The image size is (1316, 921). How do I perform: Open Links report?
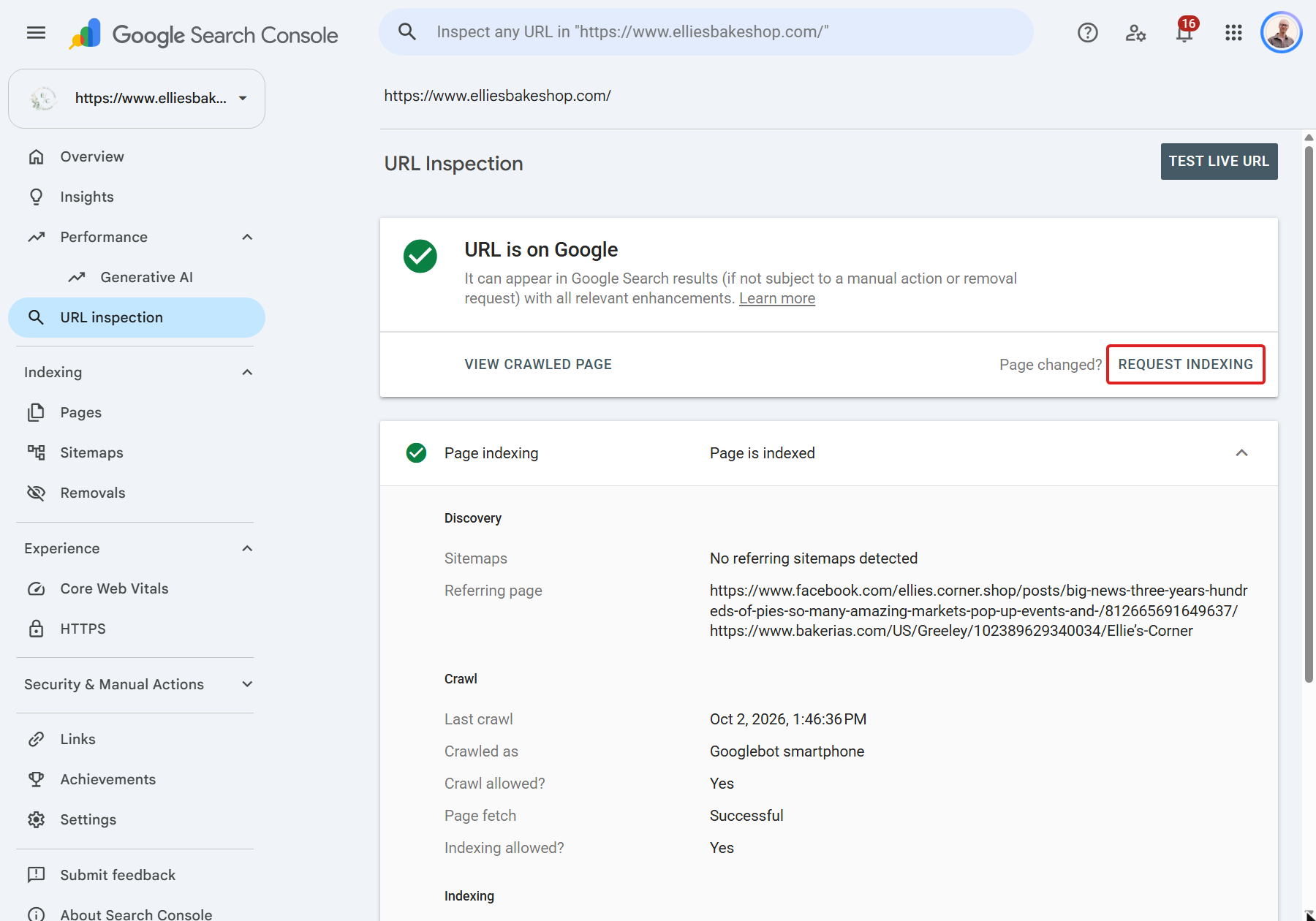(137, 739)
